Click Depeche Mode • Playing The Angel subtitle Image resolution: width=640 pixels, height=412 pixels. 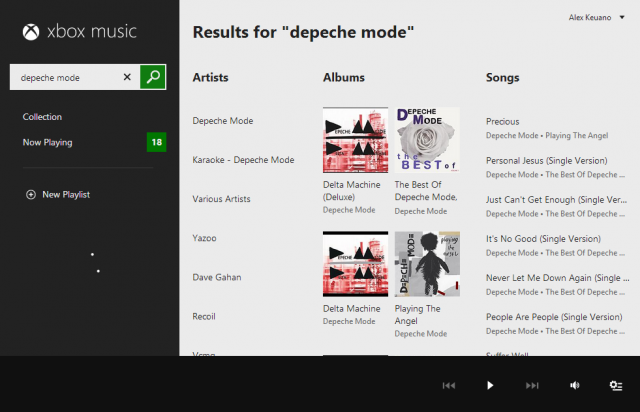547,136
